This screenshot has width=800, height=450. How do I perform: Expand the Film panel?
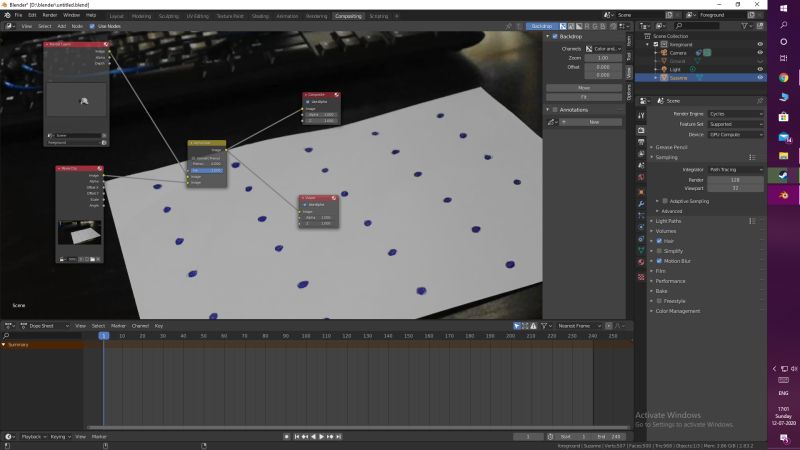point(660,271)
